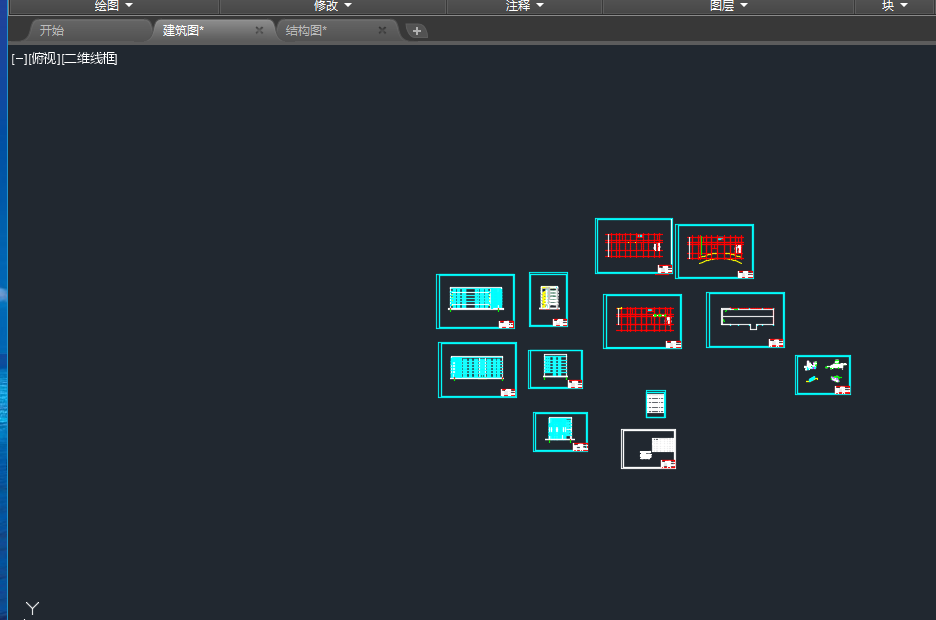
Task: Switch to the 建筑图* drawing tab
Action: 184,30
